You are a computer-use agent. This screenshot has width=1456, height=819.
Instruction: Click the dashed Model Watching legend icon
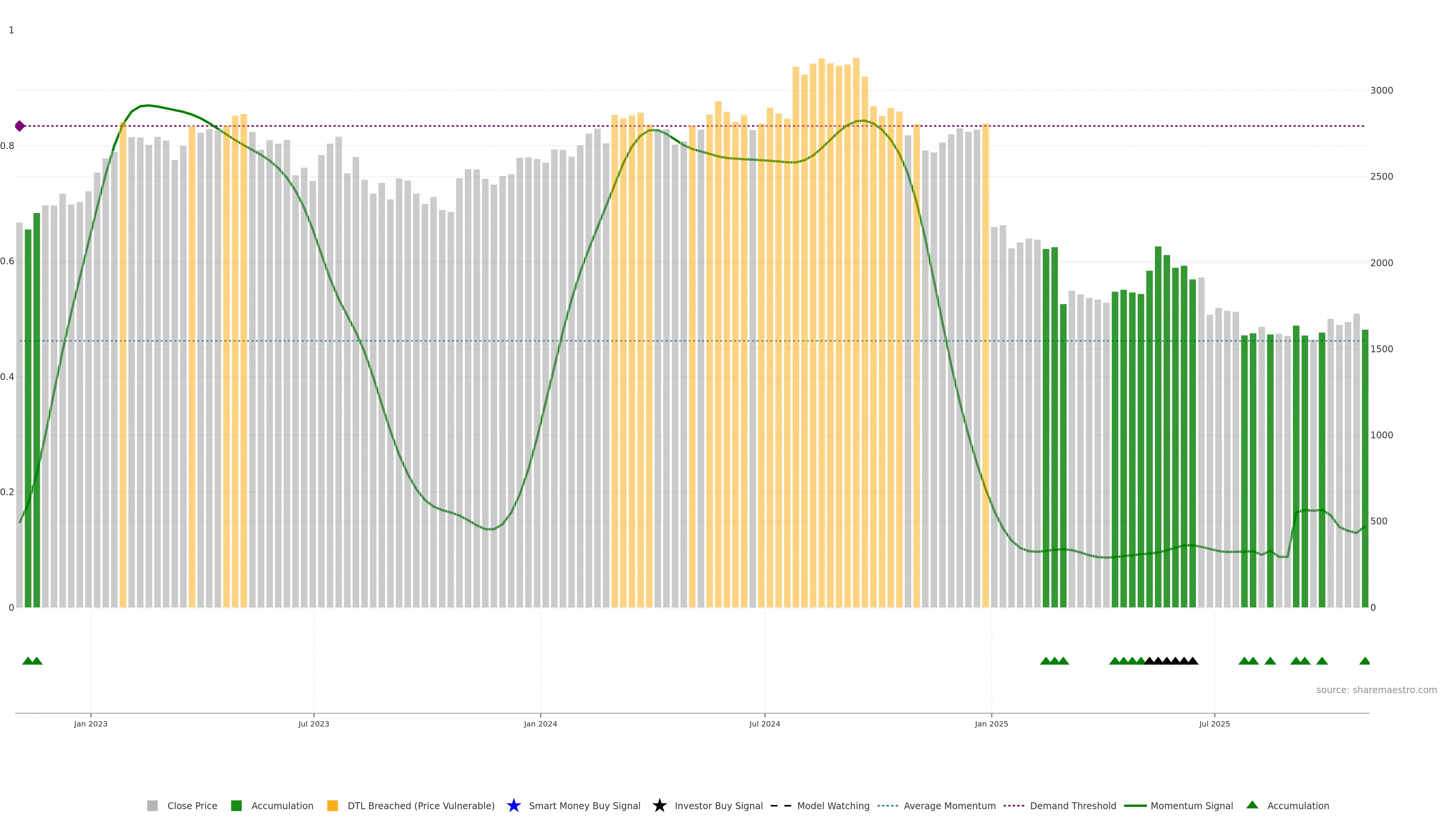[781, 805]
